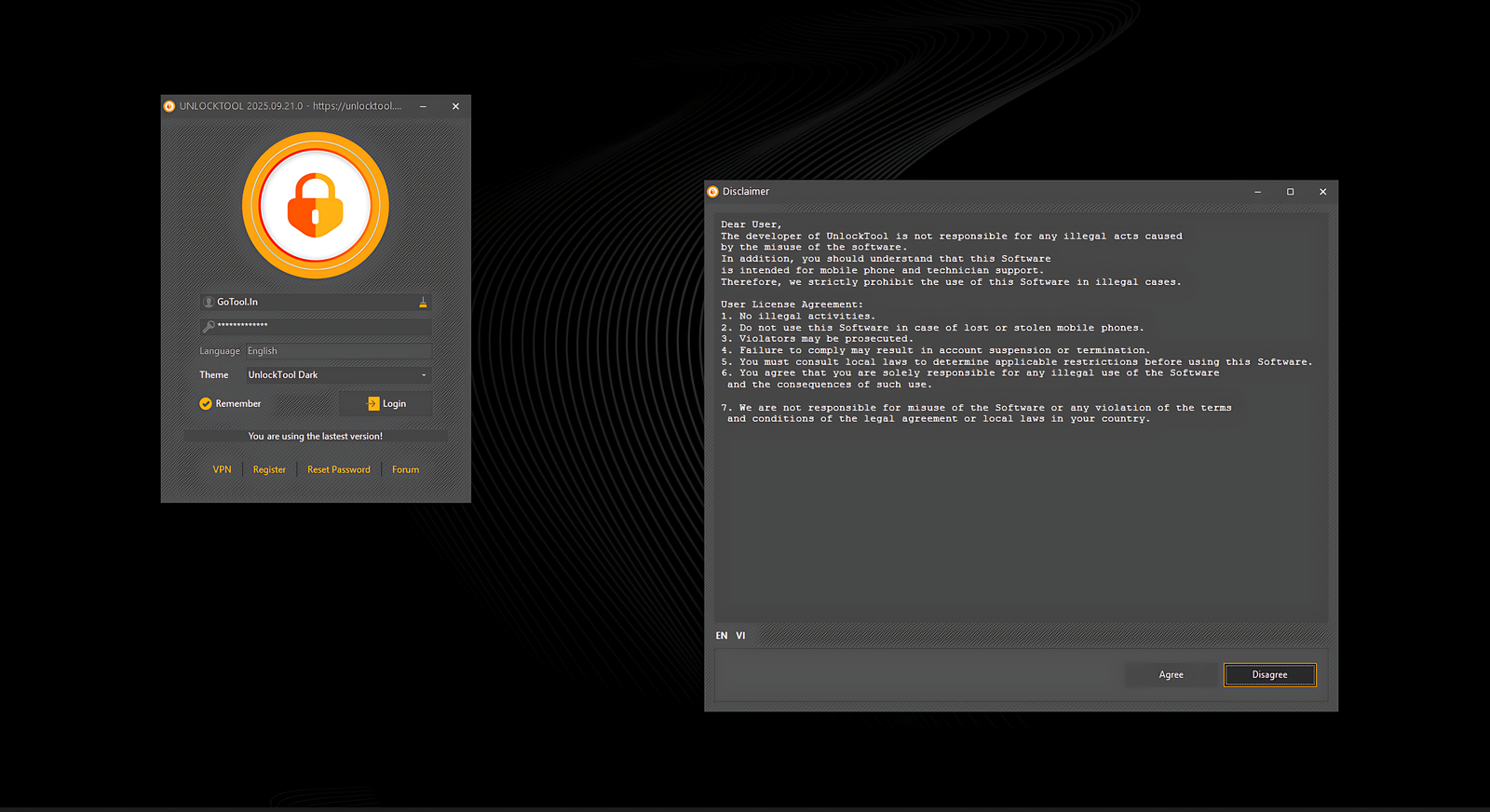Maximize the Disclaimer window

[1290, 192]
